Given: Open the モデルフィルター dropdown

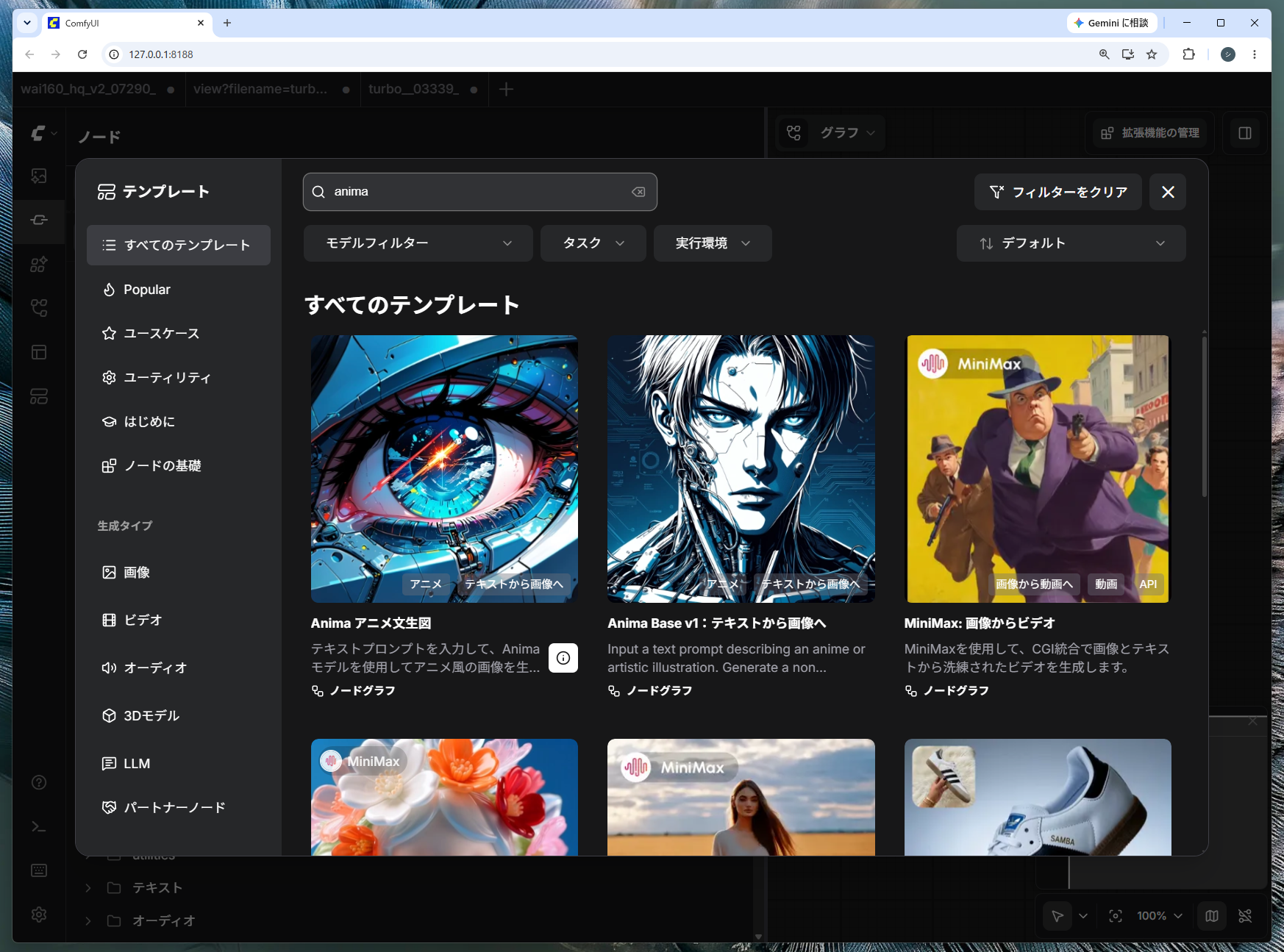Looking at the screenshot, I should [418, 243].
